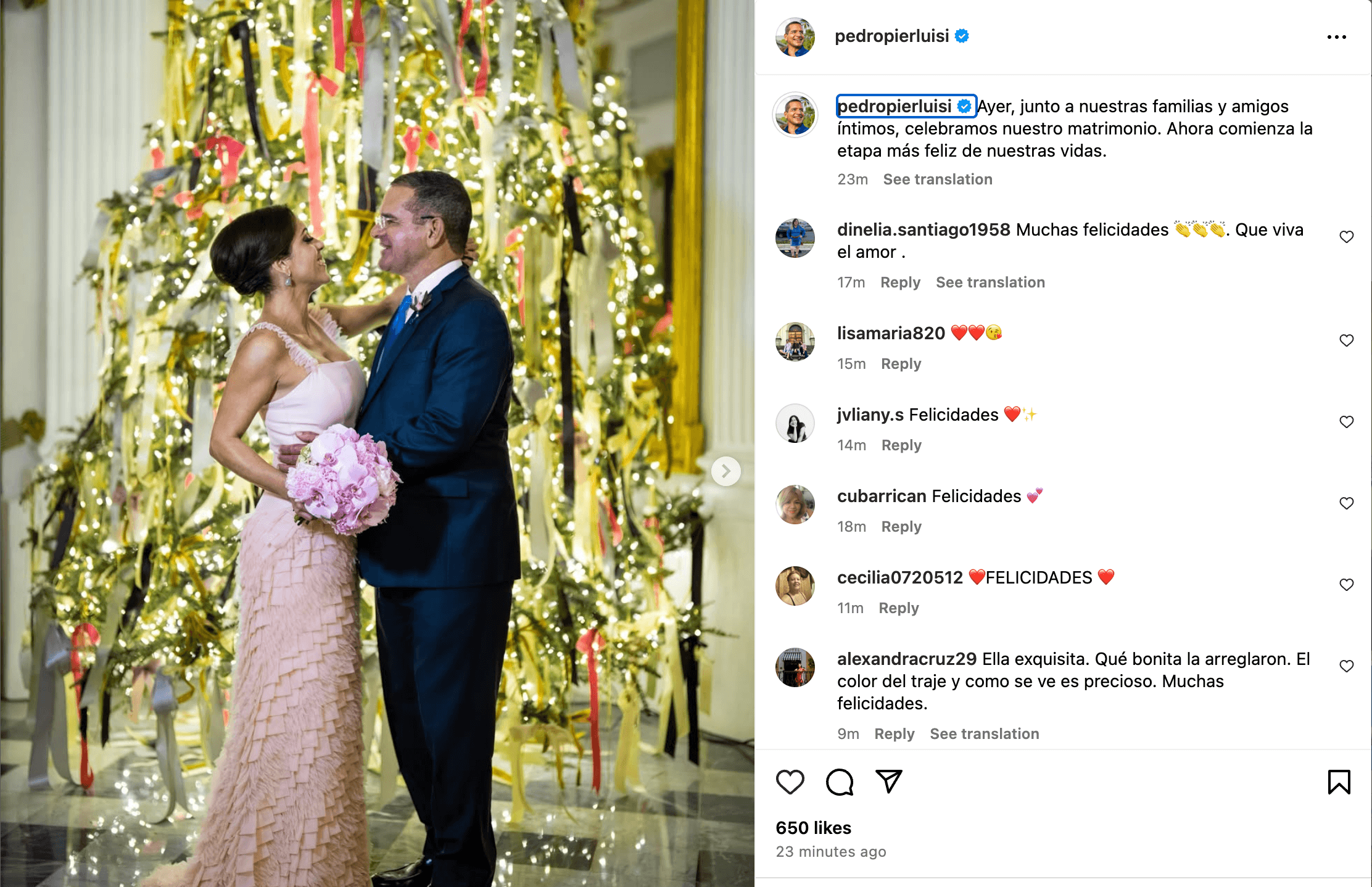This screenshot has height=887, width=1372.
Task: Reply to dinelia.santiago1958's comment
Action: click(x=900, y=283)
